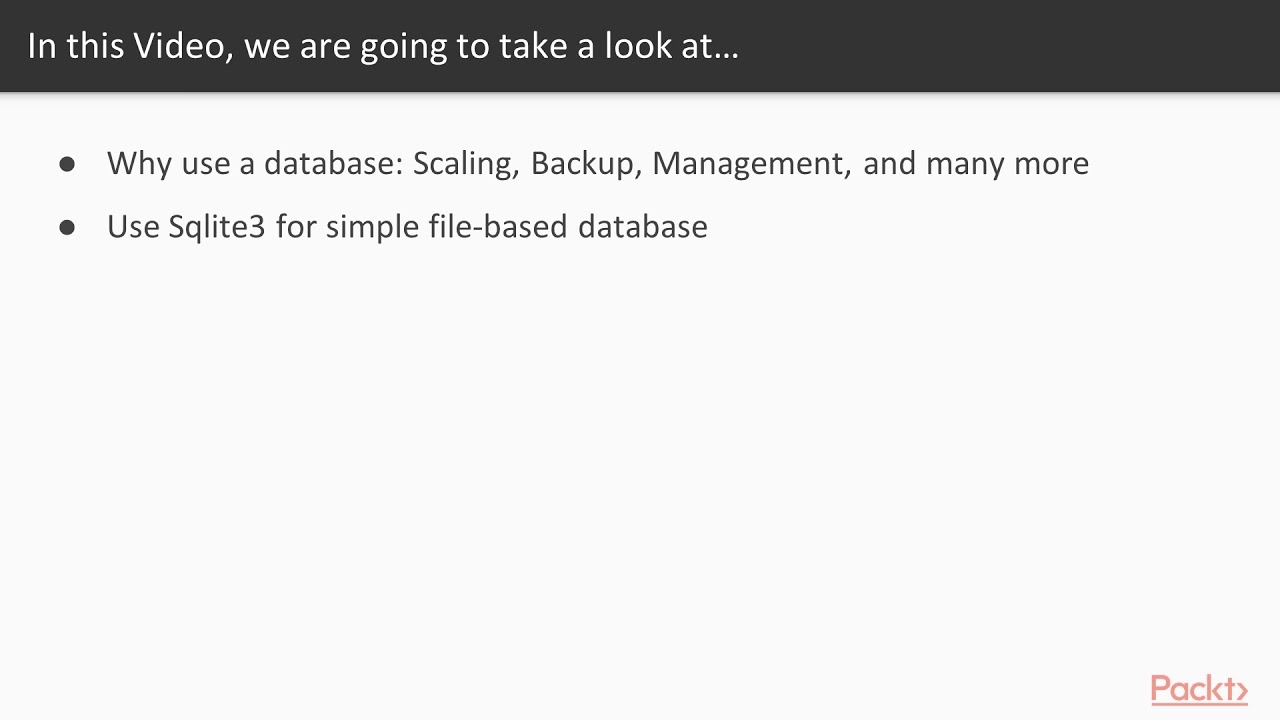Click the word "Sqlite3" in second bullet
Screen dimensions: 1280x720
tap(217, 227)
